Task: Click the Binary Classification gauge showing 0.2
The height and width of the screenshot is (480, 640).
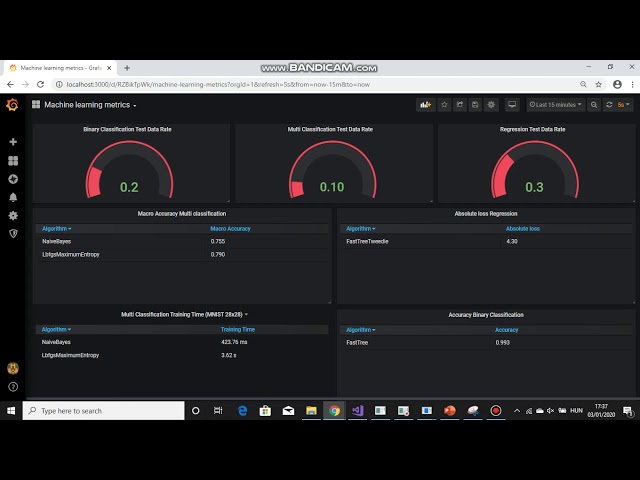Action: coord(129,170)
